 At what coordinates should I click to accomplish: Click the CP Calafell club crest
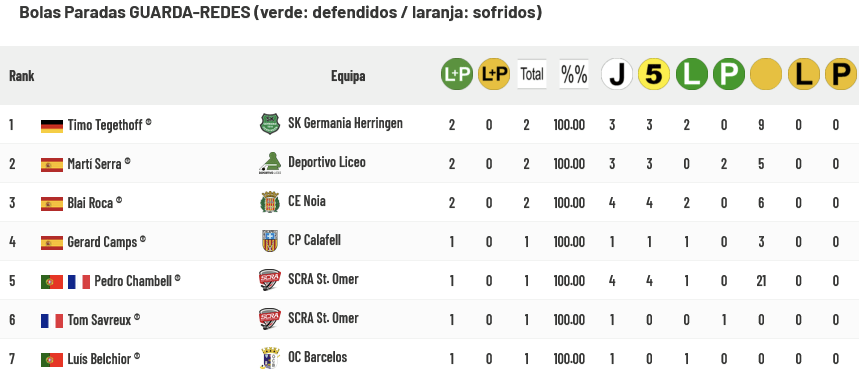point(270,241)
